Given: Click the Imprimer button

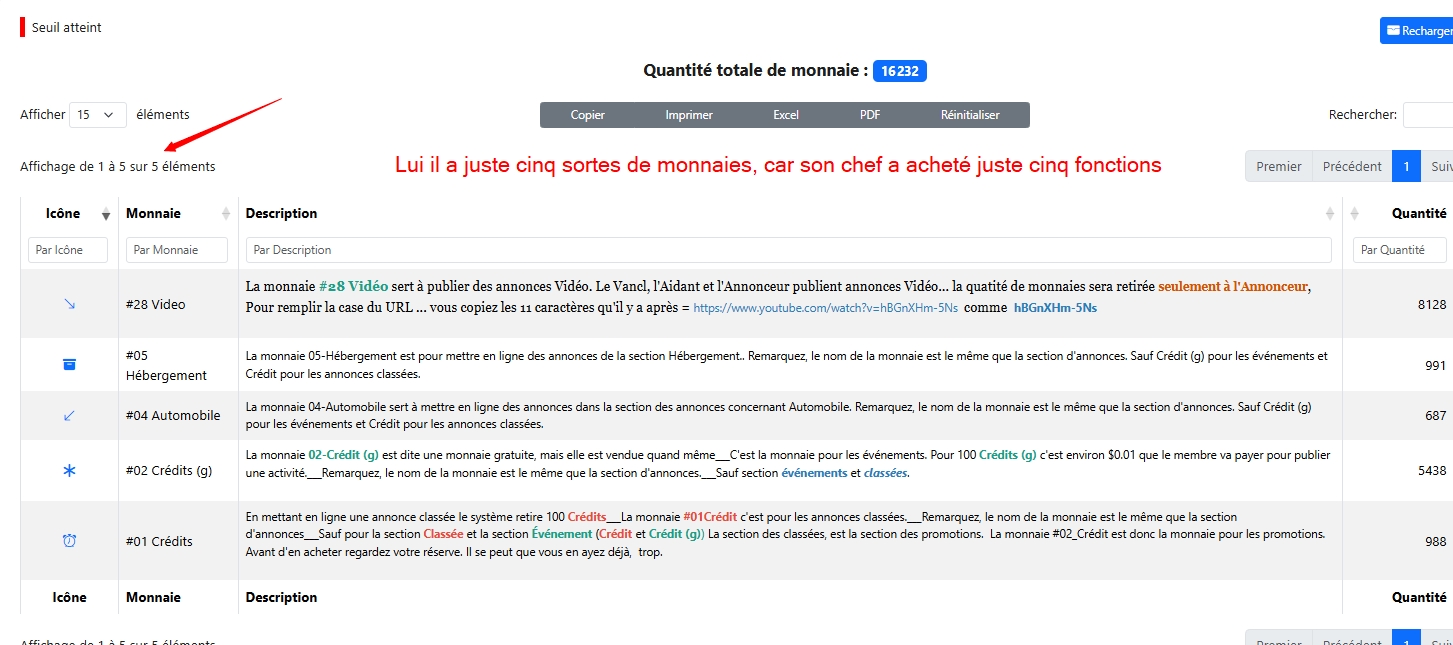Looking at the screenshot, I should [x=689, y=115].
